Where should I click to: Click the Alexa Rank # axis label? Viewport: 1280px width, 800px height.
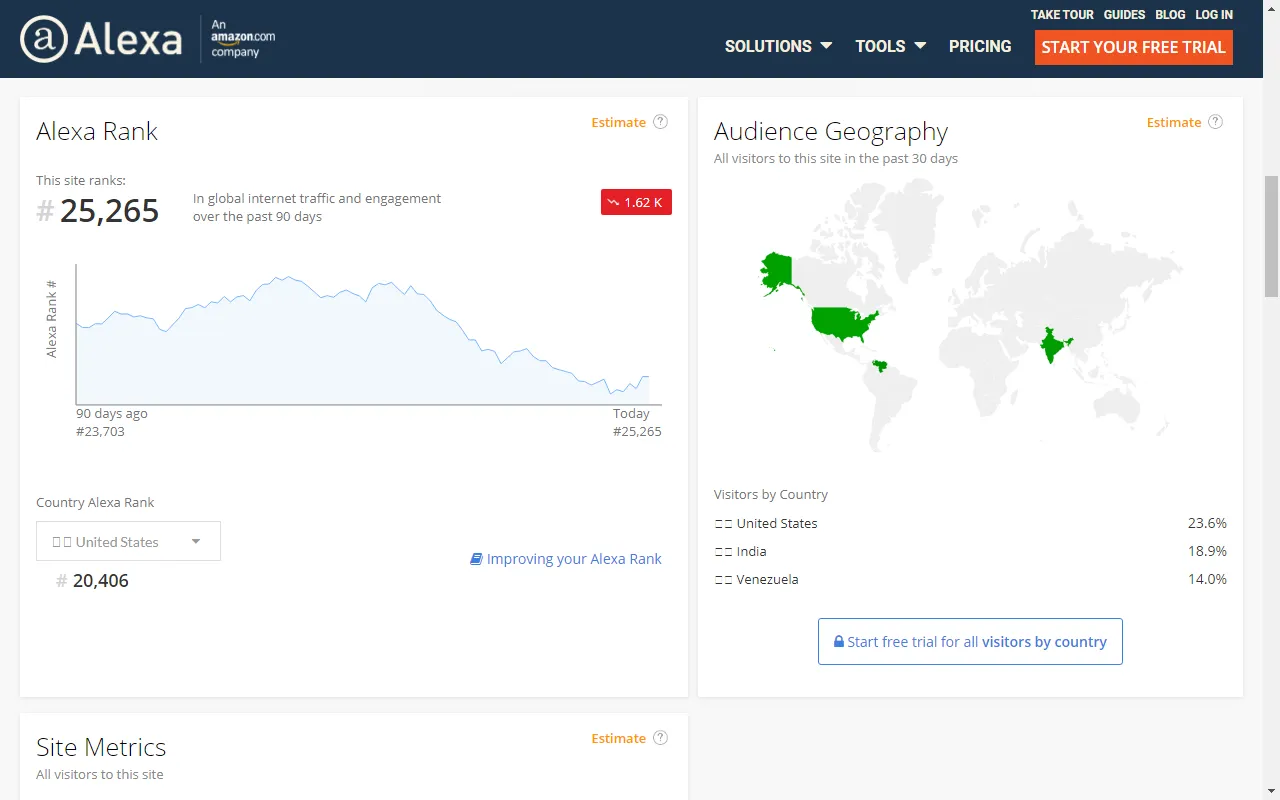coord(52,318)
